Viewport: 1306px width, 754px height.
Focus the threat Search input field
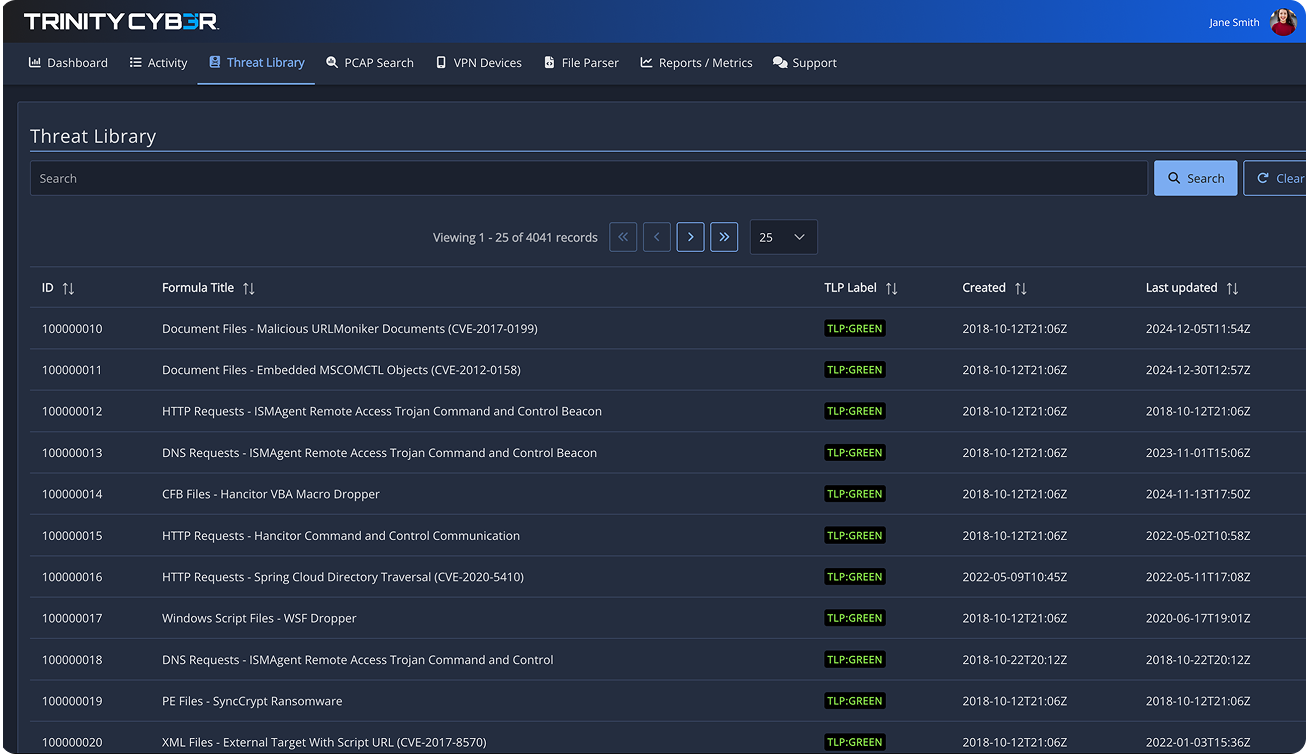point(589,178)
